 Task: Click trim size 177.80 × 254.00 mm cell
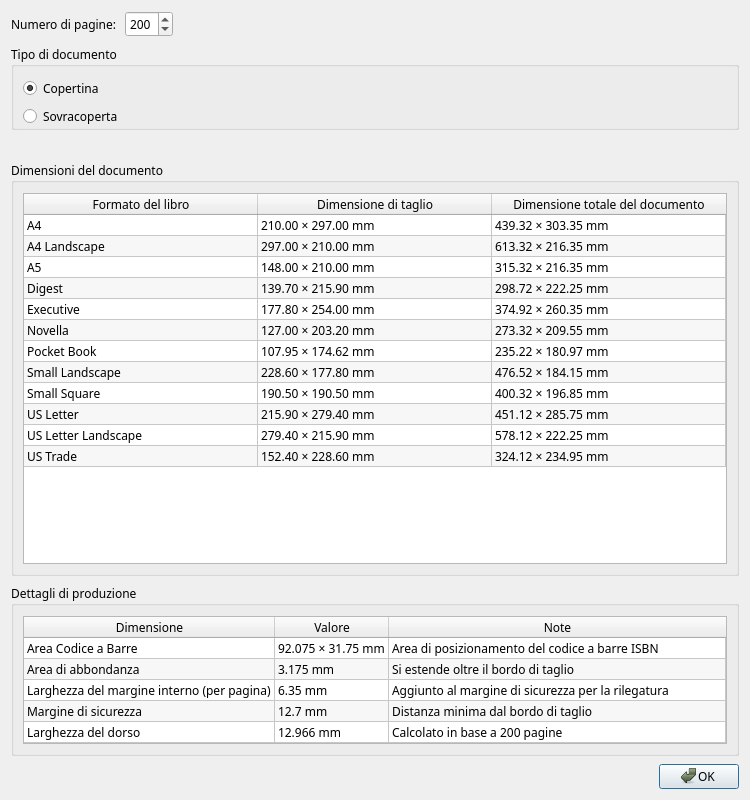[x=374, y=309]
